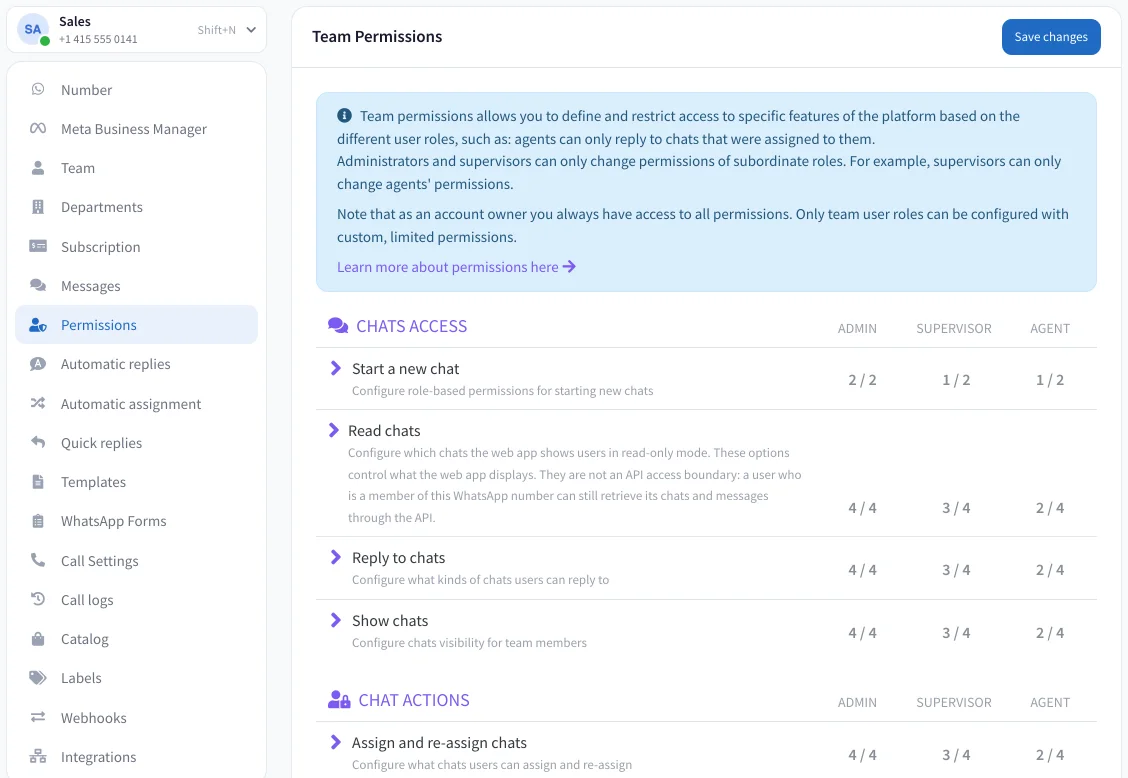This screenshot has height=778, width=1128.
Task: Click the Catalog shopping bag icon
Action: (x=37, y=638)
